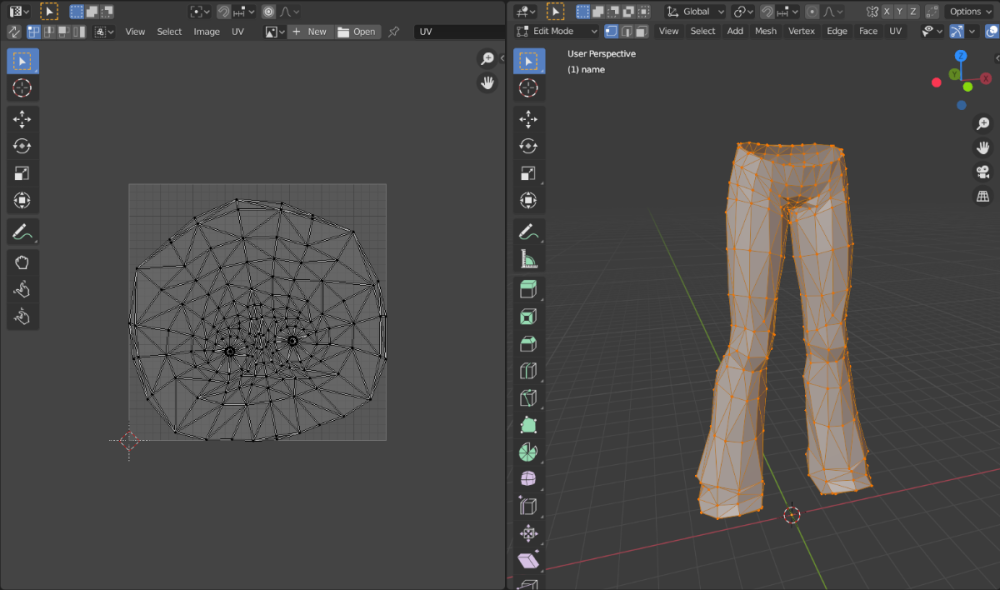
Task: Activate the Loop Cut tool
Action: (x=529, y=370)
